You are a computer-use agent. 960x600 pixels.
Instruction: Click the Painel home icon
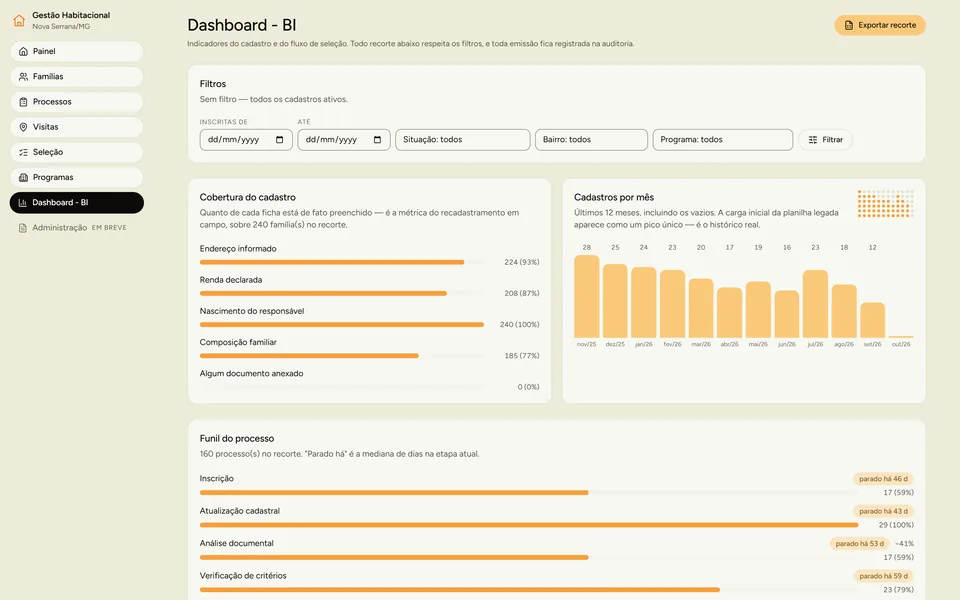(x=23, y=51)
